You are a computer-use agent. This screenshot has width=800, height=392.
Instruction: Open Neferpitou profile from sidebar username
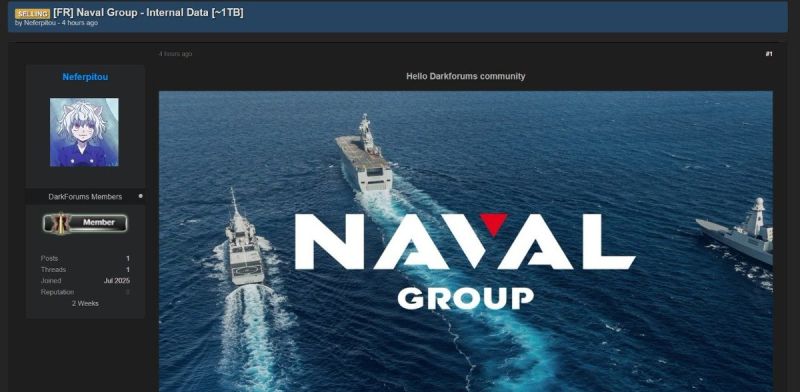(85, 77)
